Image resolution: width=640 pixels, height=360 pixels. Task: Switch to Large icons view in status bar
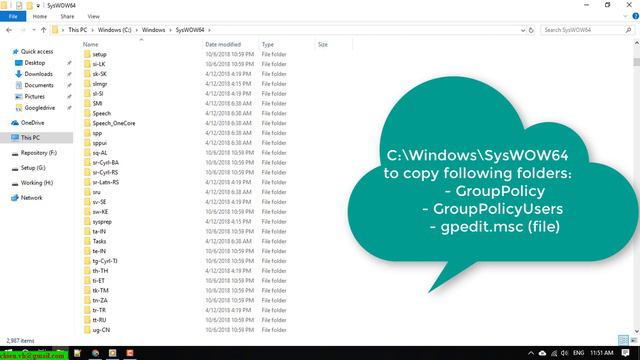point(634,340)
